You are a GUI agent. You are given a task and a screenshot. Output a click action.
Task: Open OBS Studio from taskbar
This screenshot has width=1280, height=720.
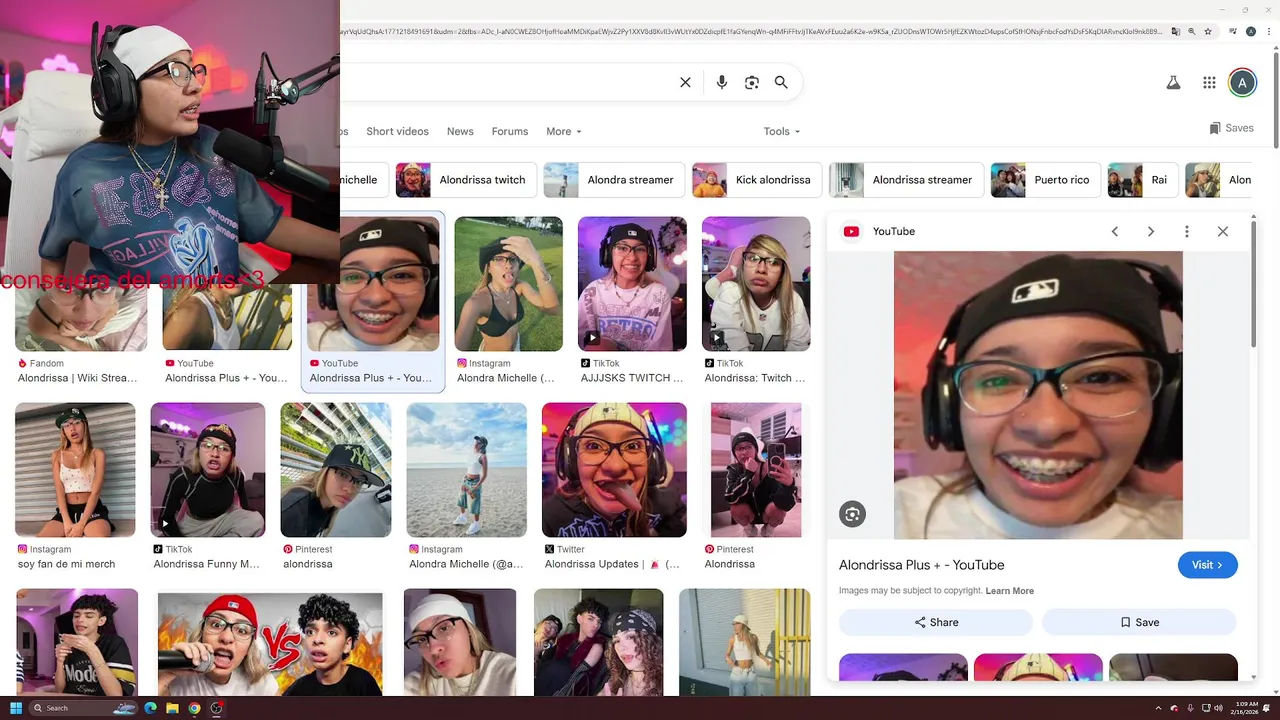point(216,708)
